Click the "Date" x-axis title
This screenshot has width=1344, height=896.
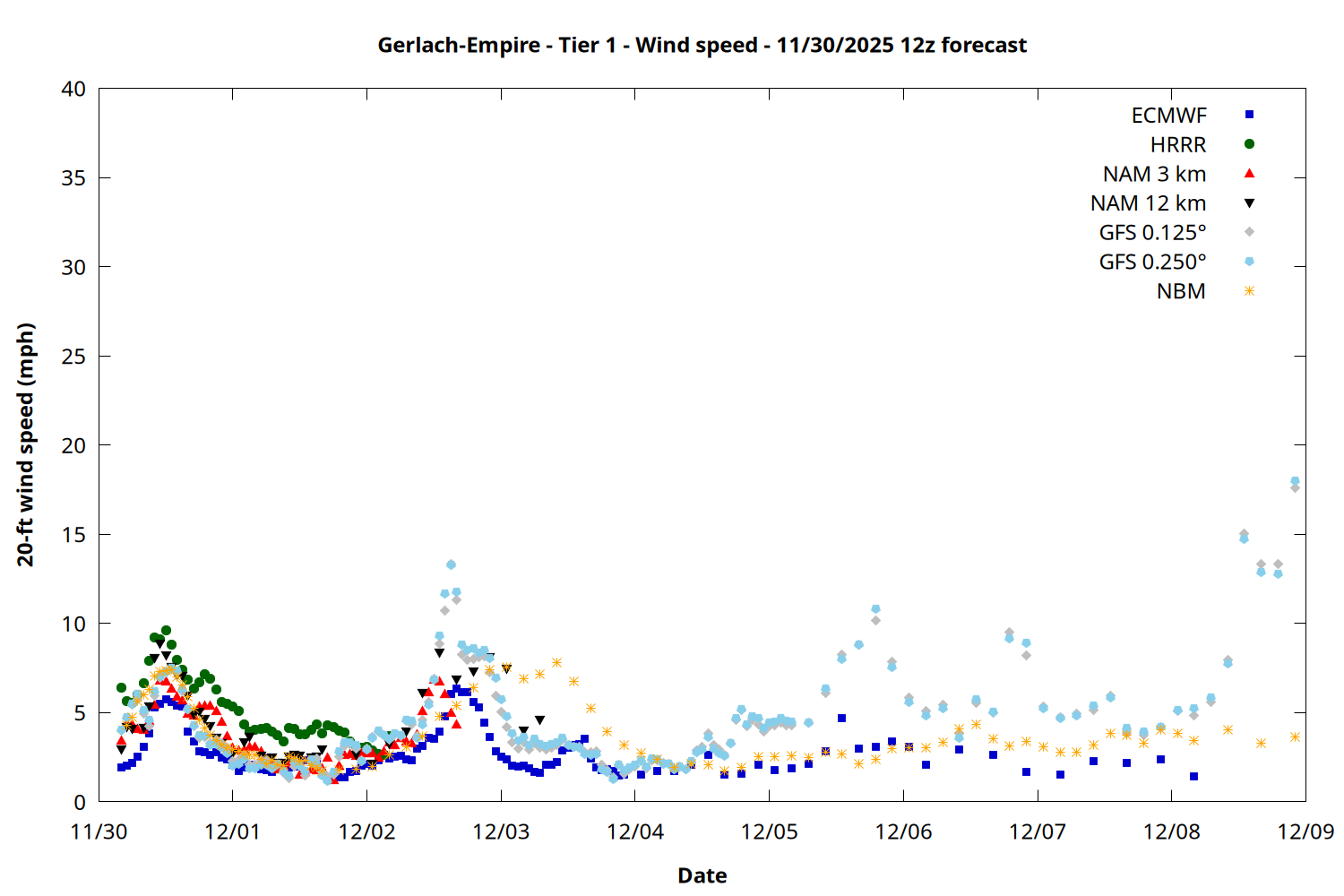702,875
